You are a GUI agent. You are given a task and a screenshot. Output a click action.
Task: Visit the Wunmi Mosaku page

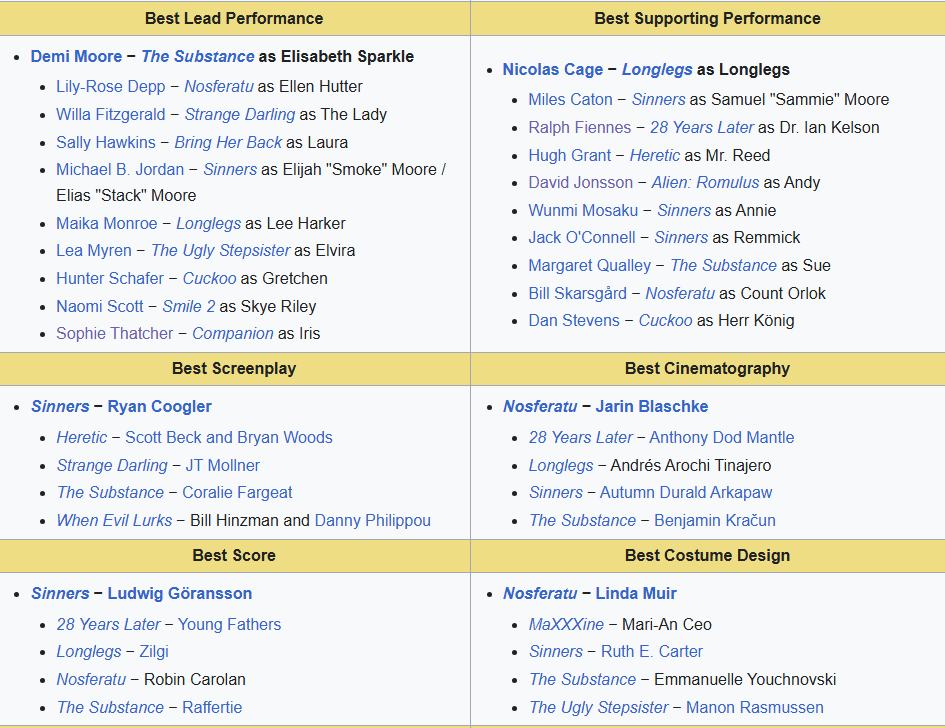coord(583,211)
